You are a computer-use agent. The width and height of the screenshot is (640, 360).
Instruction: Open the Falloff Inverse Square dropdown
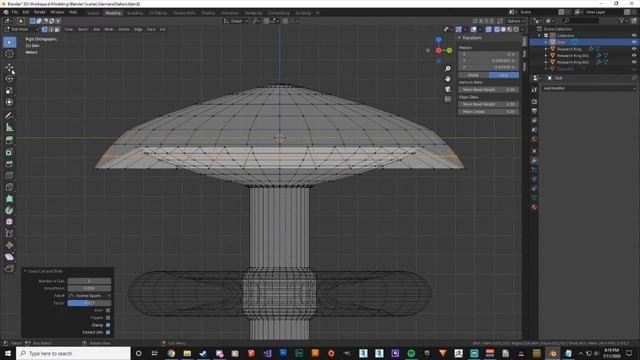[89, 296]
